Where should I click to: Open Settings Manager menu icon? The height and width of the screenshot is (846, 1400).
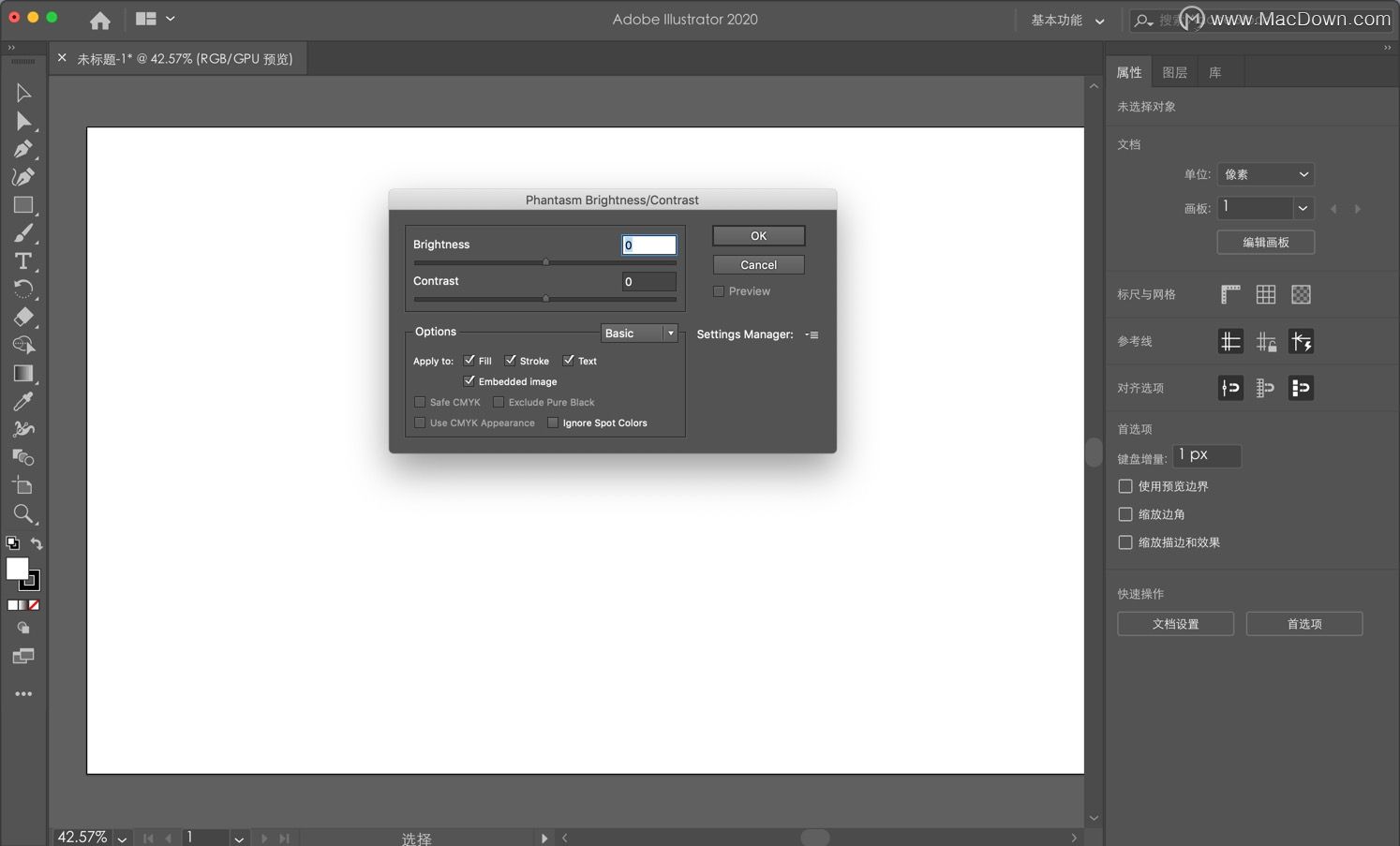click(812, 334)
